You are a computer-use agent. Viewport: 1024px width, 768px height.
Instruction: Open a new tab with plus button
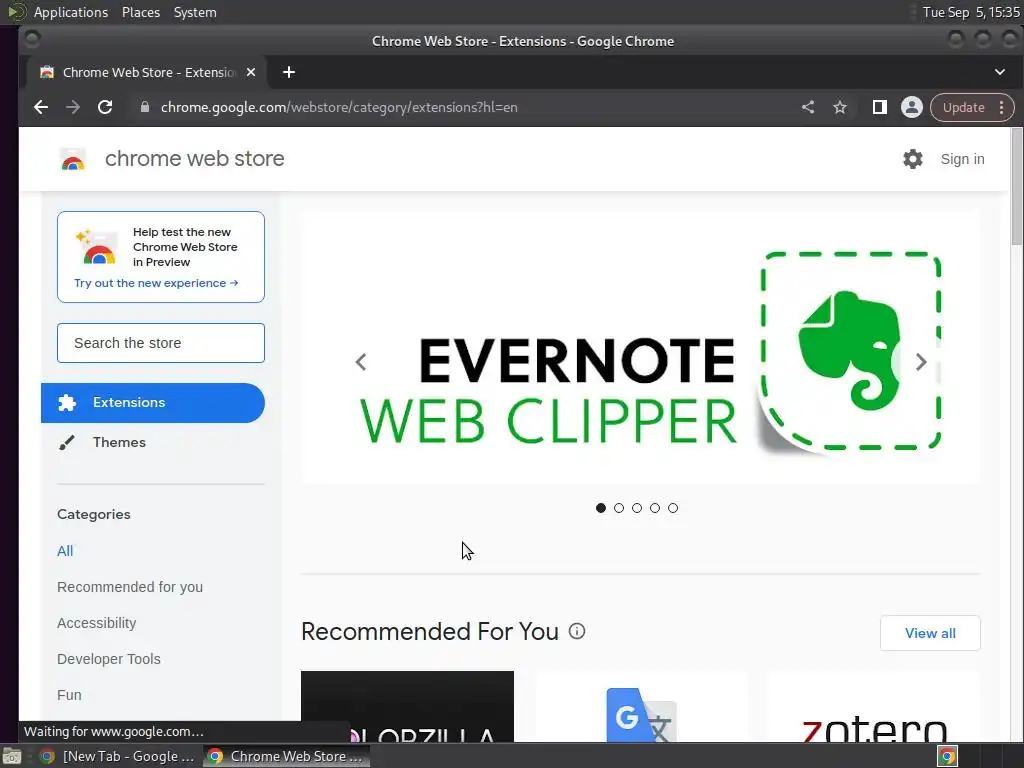289,72
